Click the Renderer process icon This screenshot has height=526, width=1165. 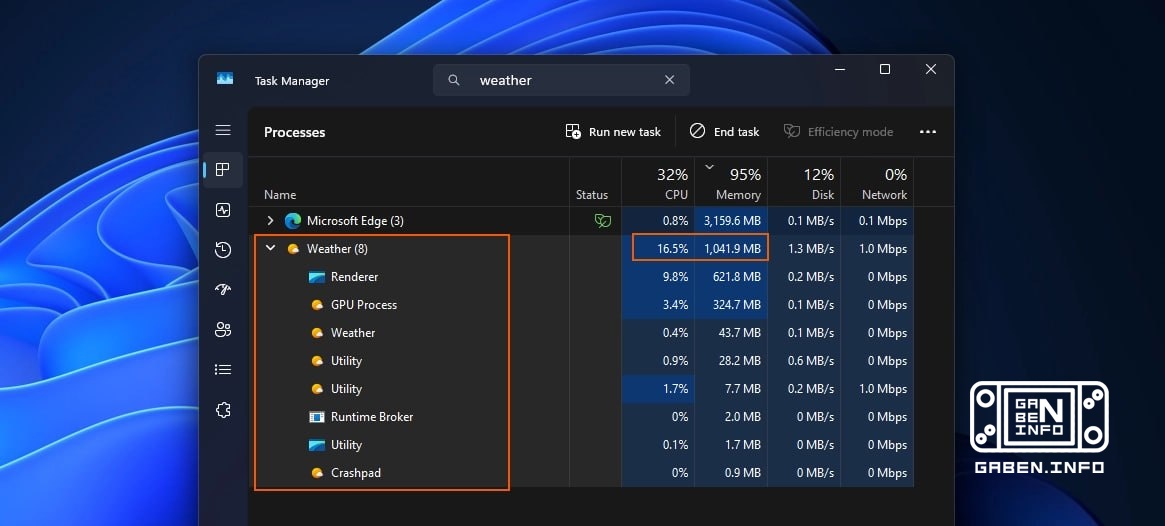pos(317,277)
